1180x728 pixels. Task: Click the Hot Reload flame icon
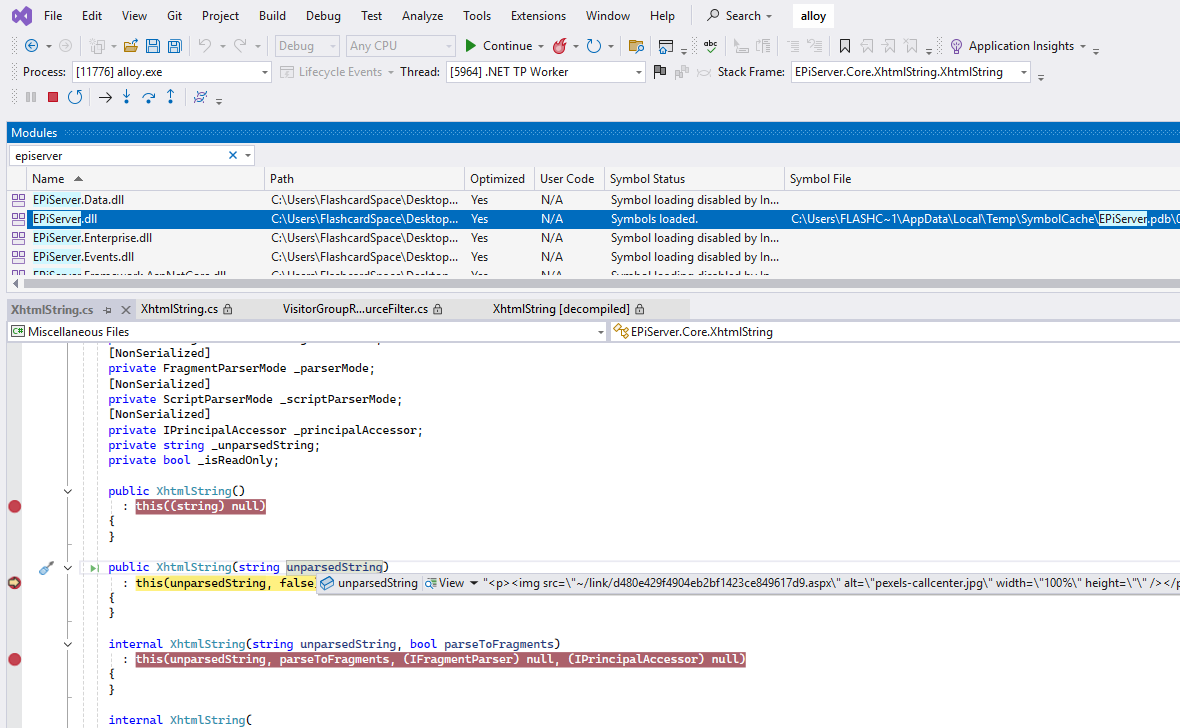coord(559,46)
